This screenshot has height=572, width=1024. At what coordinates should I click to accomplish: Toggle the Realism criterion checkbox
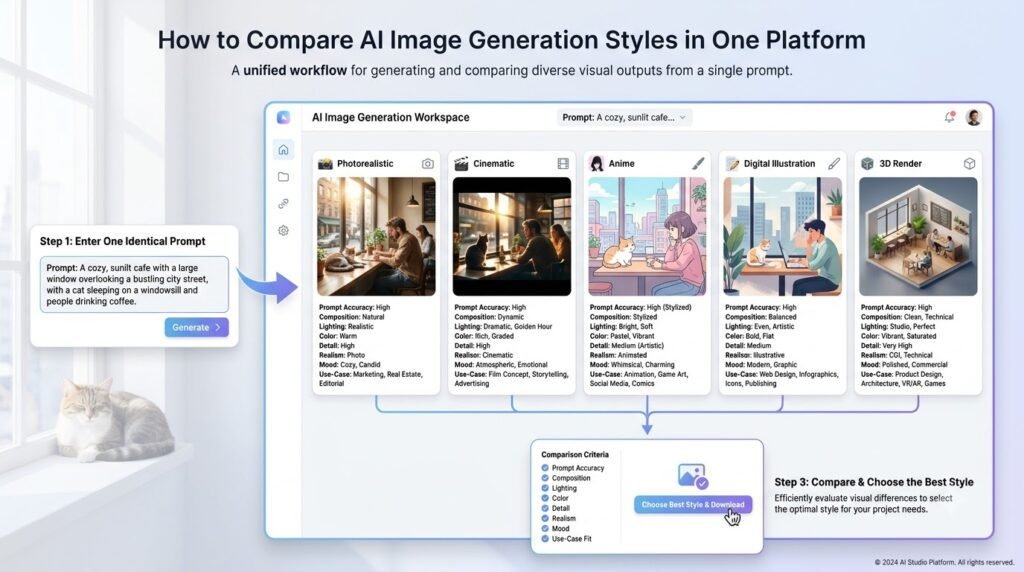pos(545,518)
